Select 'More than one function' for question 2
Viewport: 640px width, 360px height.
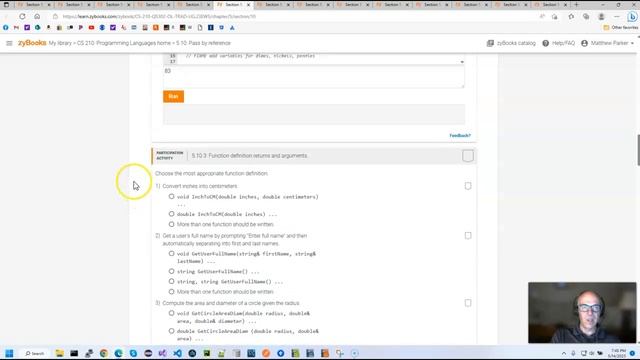pyautogui.click(x=171, y=292)
